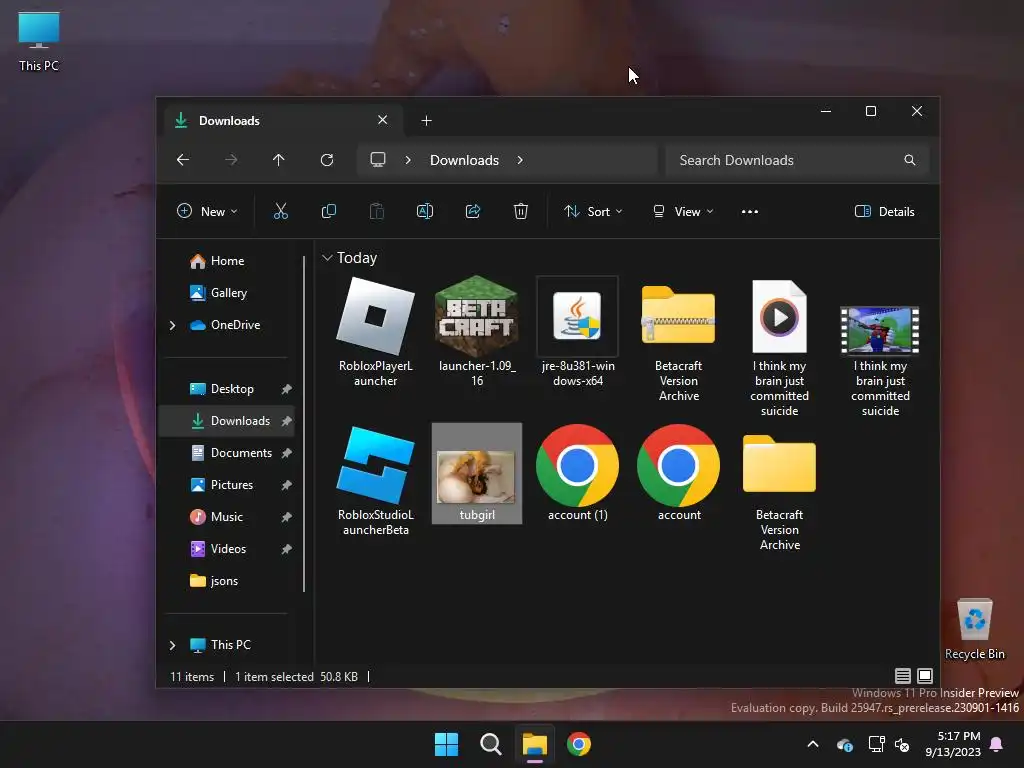Select the jre-8u381-windows-x64 installer
1024x768 pixels.
pos(578,332)
